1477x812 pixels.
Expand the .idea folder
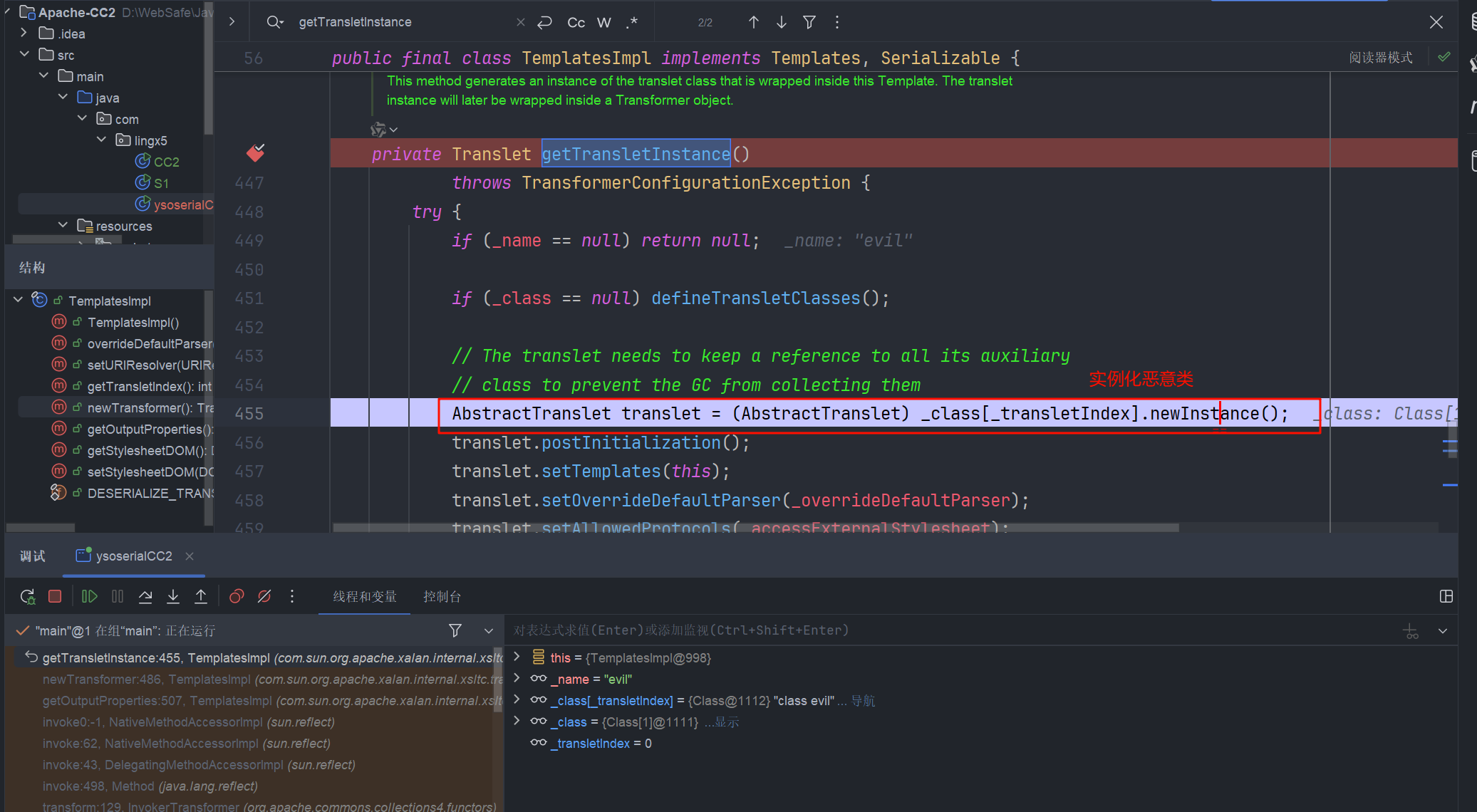click(x=24, y=33)
